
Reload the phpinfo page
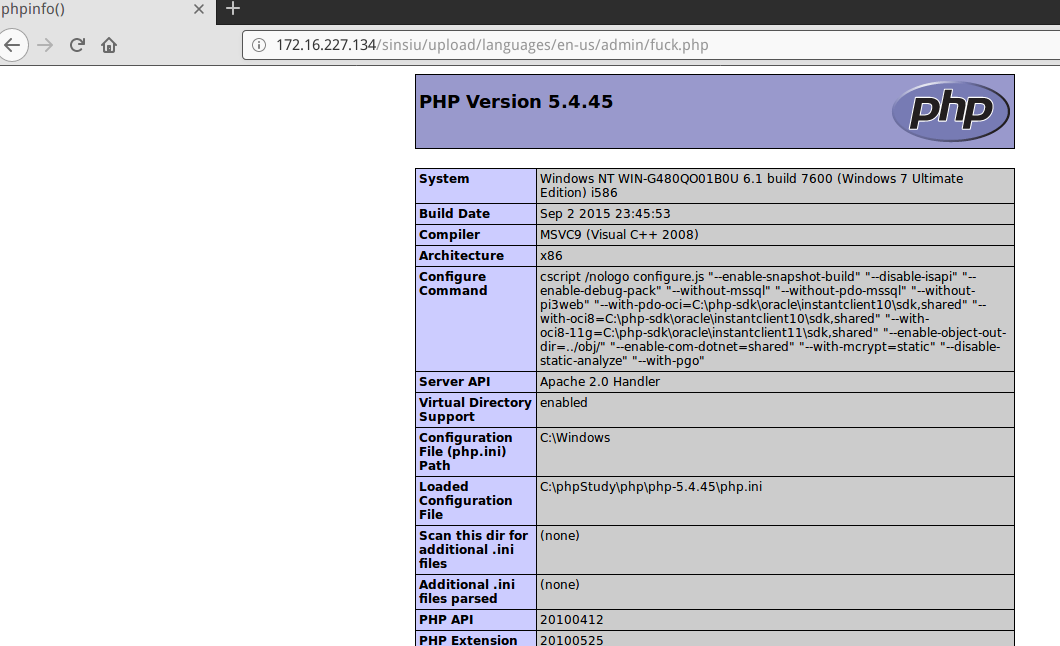(x=77, y=45)
